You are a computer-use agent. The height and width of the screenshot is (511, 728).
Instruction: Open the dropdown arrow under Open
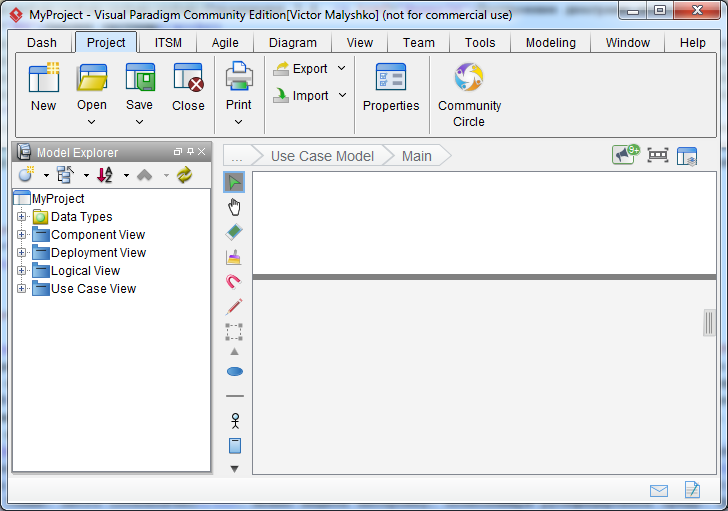[x=91, y=122]
